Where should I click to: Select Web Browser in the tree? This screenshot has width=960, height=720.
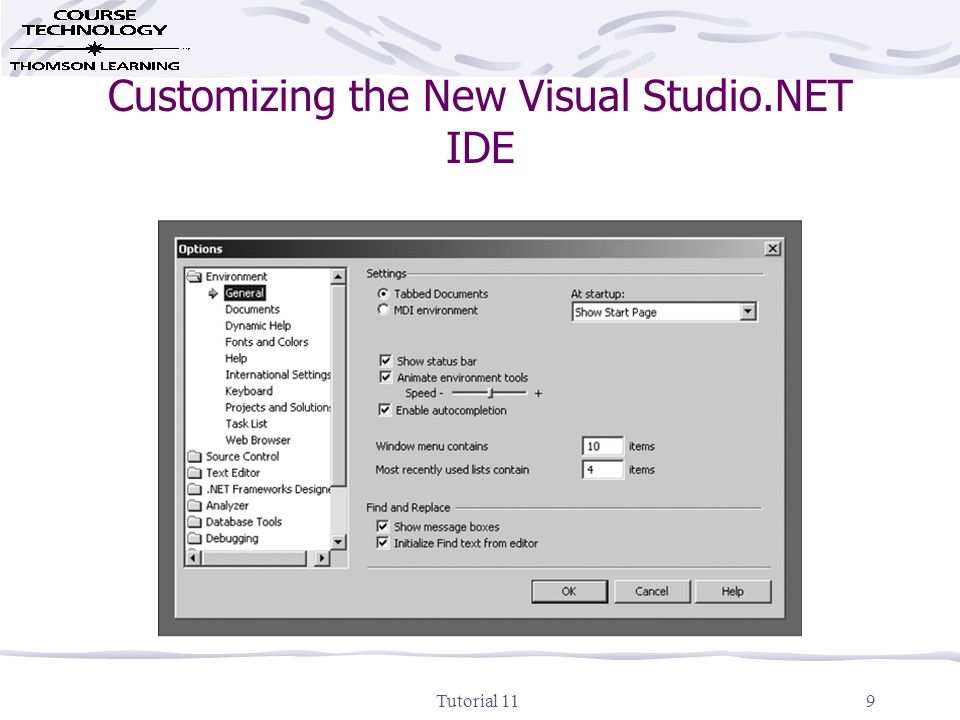coord(258,440)
